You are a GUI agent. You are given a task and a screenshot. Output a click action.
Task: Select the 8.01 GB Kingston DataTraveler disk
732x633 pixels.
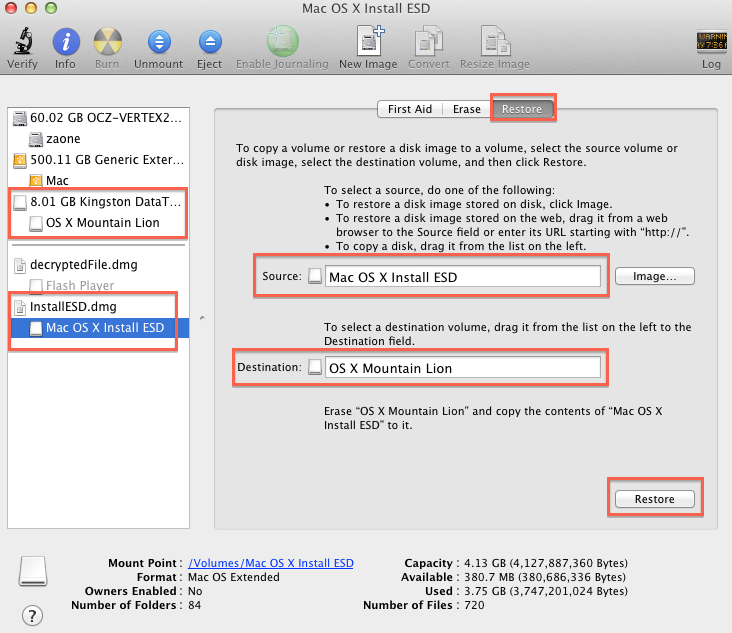[98, 202]
